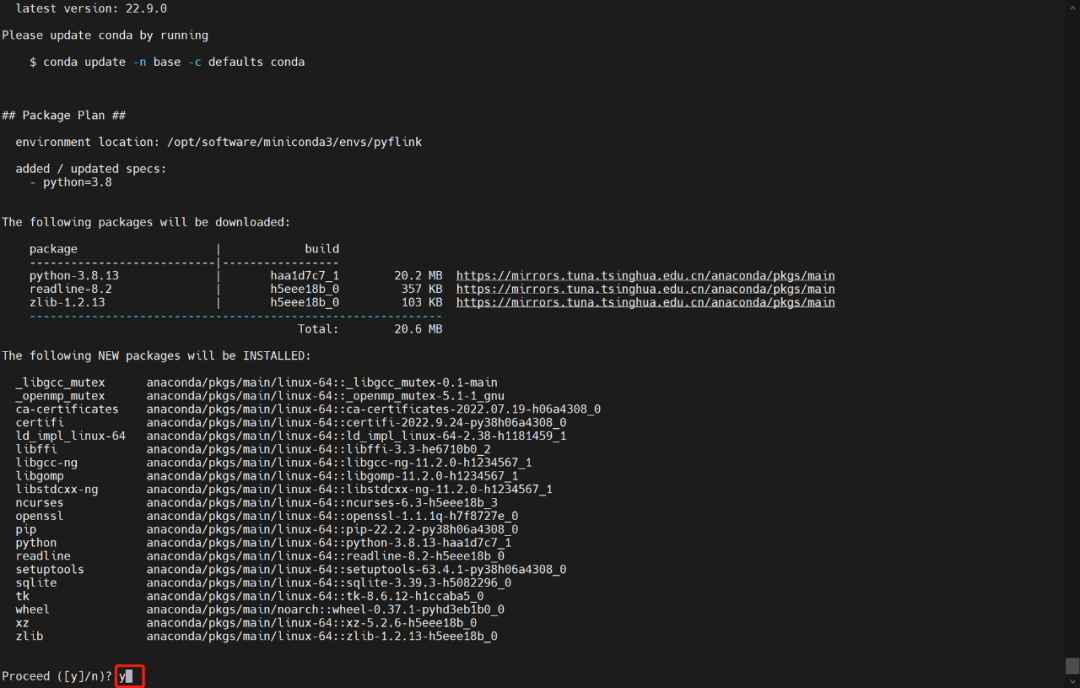
Task: Click the vertical scrollbar thumb
Action: tap(1072, 665)
